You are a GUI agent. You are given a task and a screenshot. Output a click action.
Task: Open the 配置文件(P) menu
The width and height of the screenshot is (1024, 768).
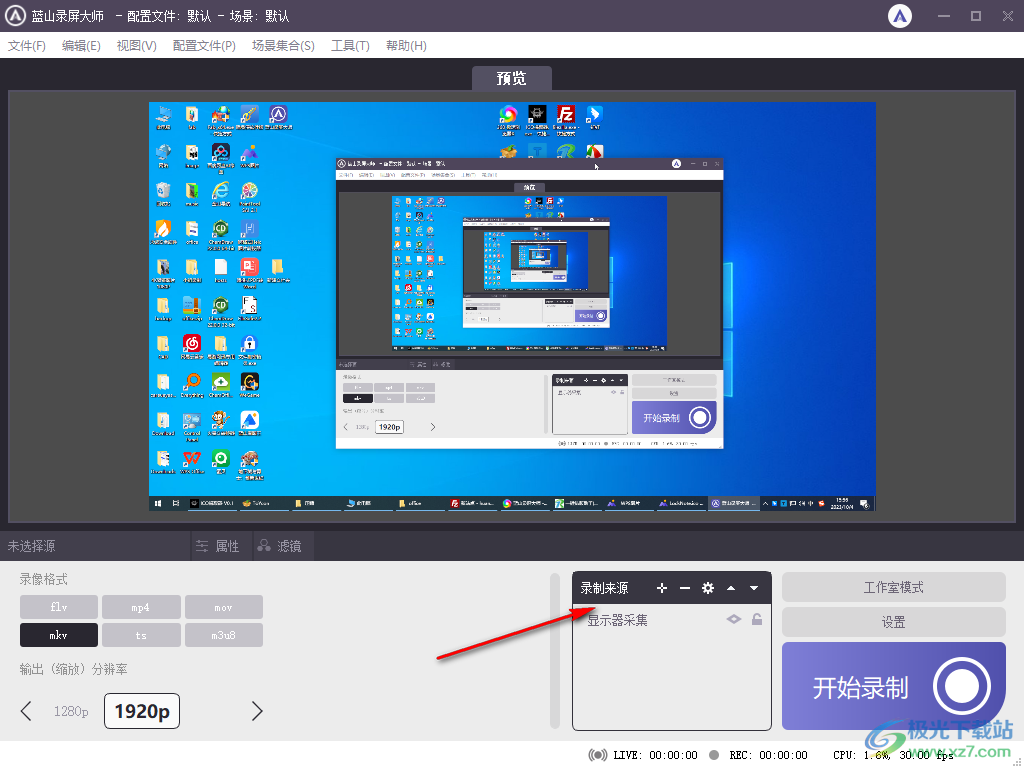[x=204, y=46]
